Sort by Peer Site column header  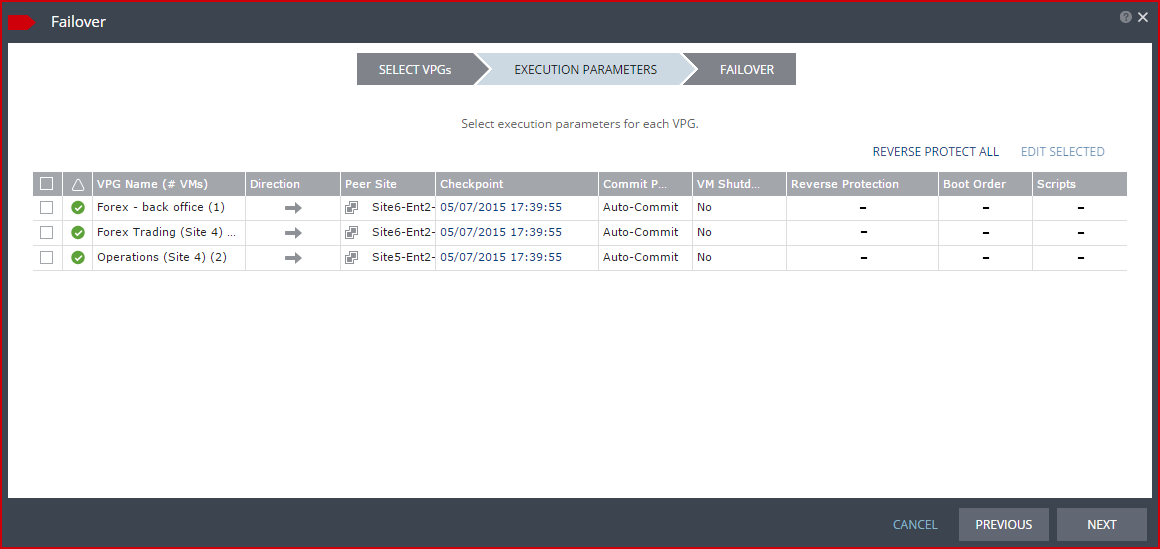click(x=388, y=184)
